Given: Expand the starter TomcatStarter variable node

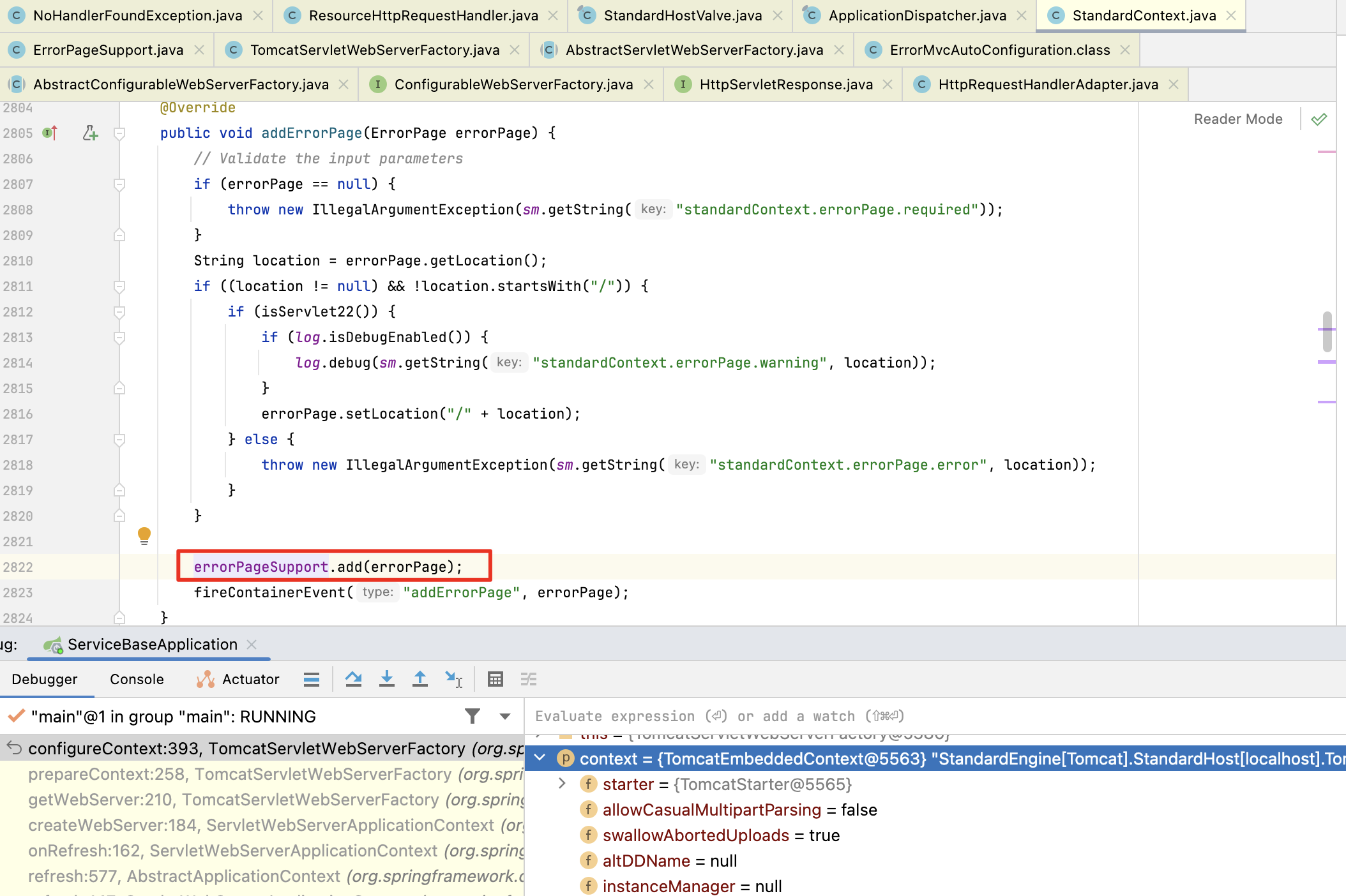Looking at the screenshot, I should point(562,784).
